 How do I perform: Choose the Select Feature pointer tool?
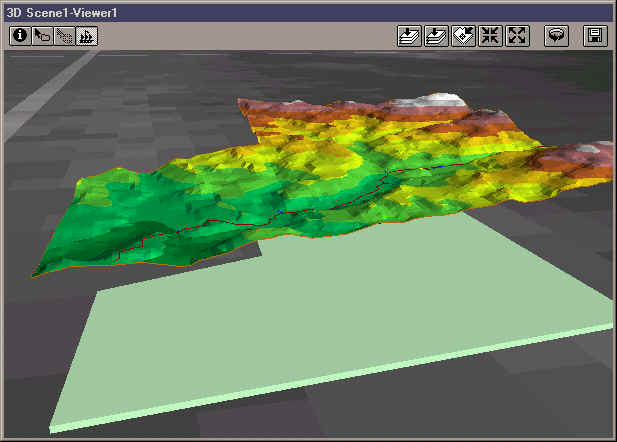pyautogui.click(x=42, y=36)
